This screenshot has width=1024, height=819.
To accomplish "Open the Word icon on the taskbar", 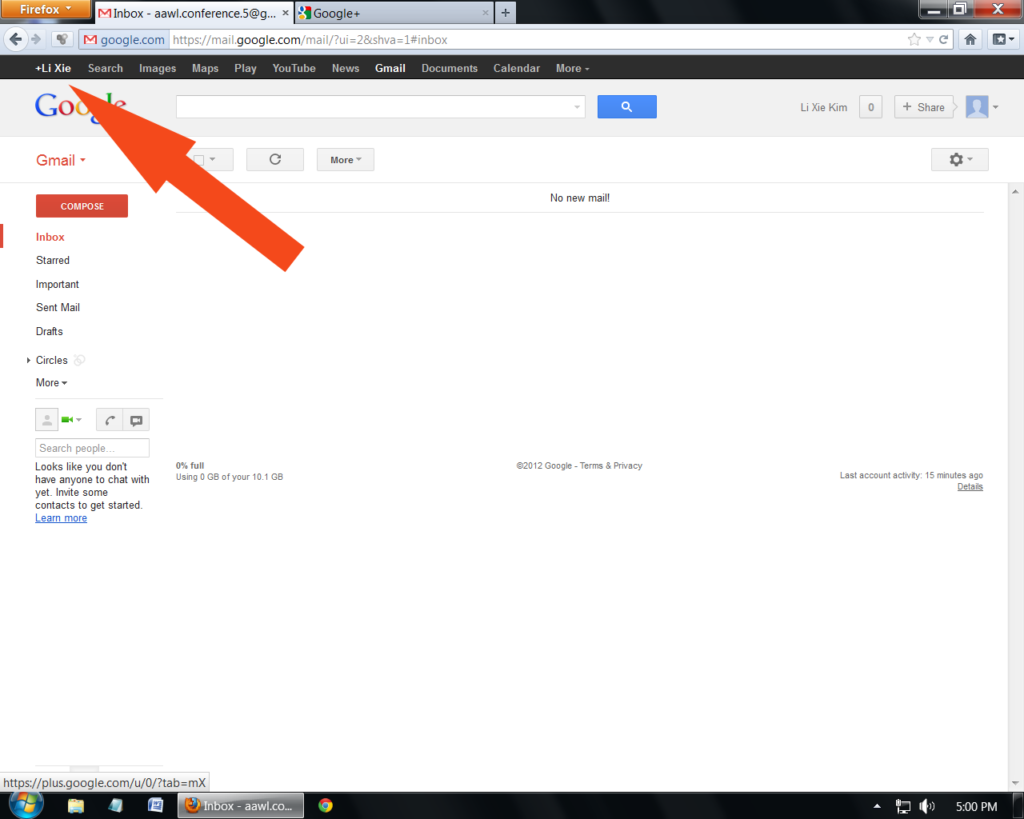I will (155, 806).
